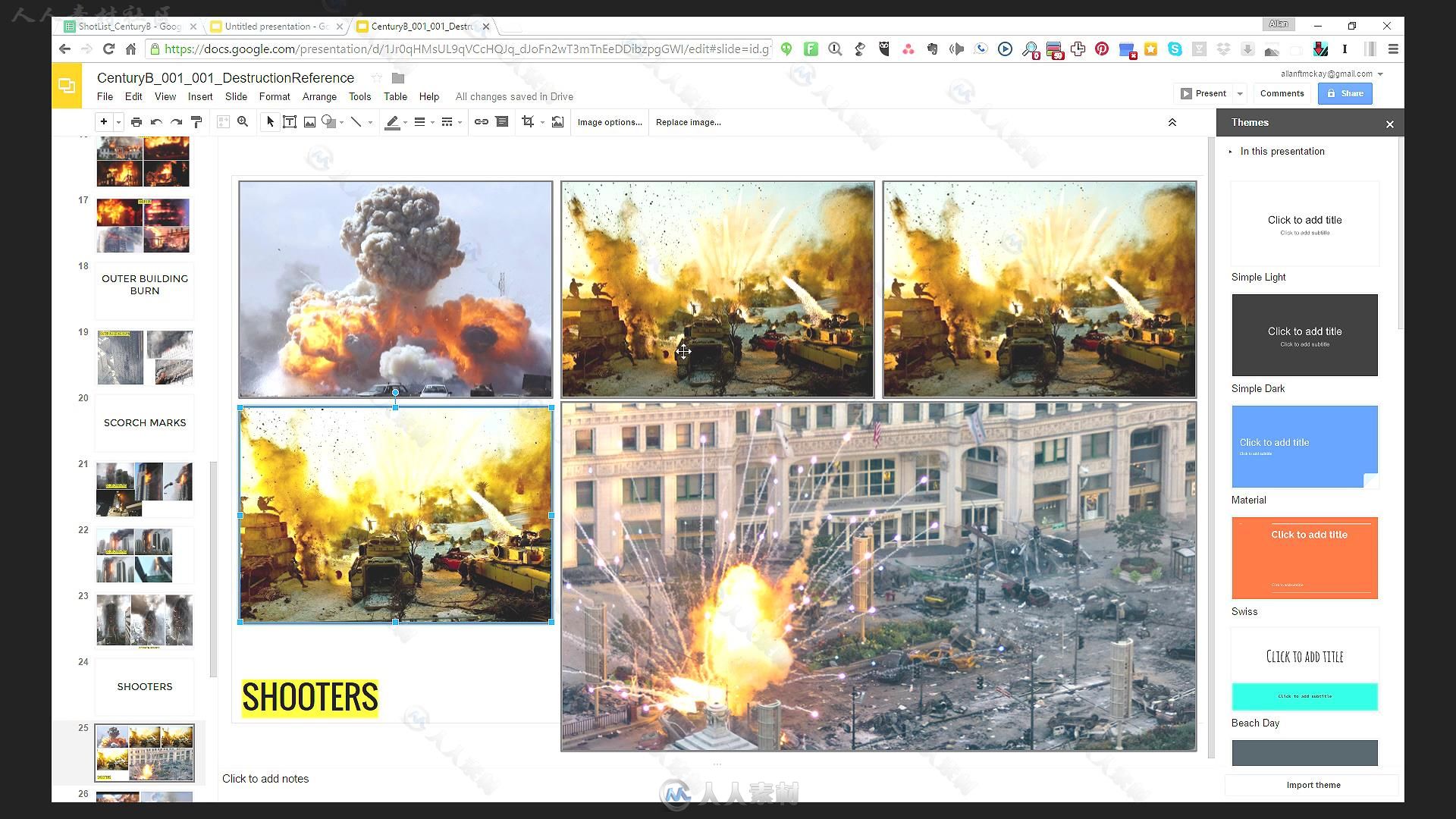
Task: Star the presentation document
Action: 377,78
